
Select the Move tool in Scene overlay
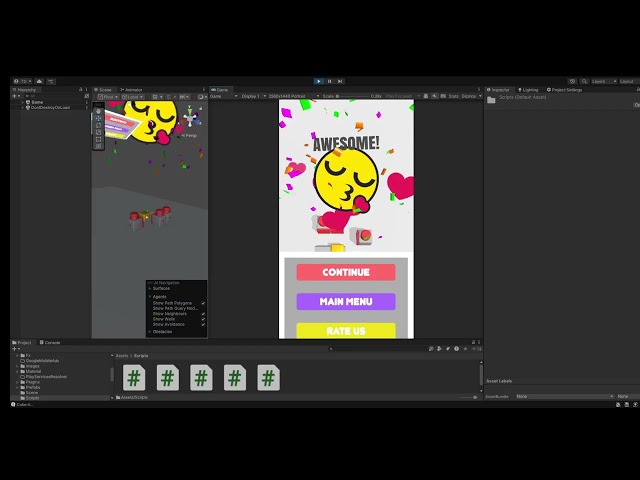click(98, 118)
